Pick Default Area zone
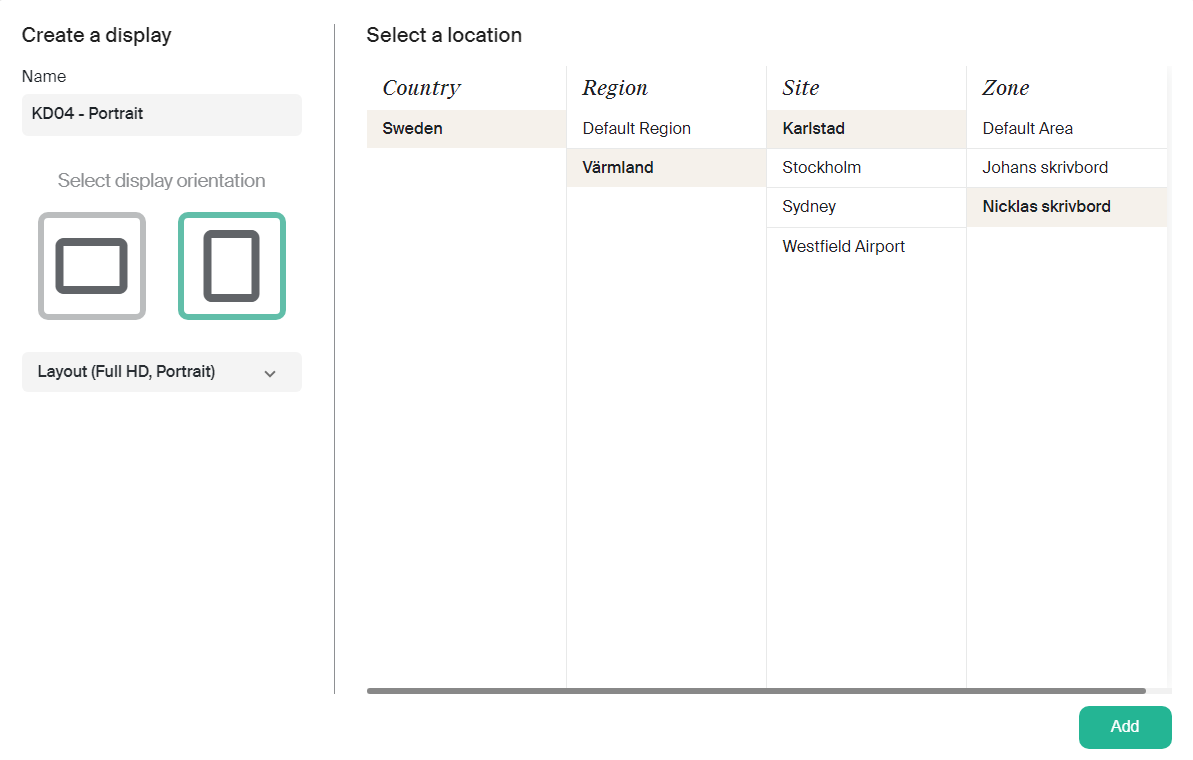 point(1067,129)
